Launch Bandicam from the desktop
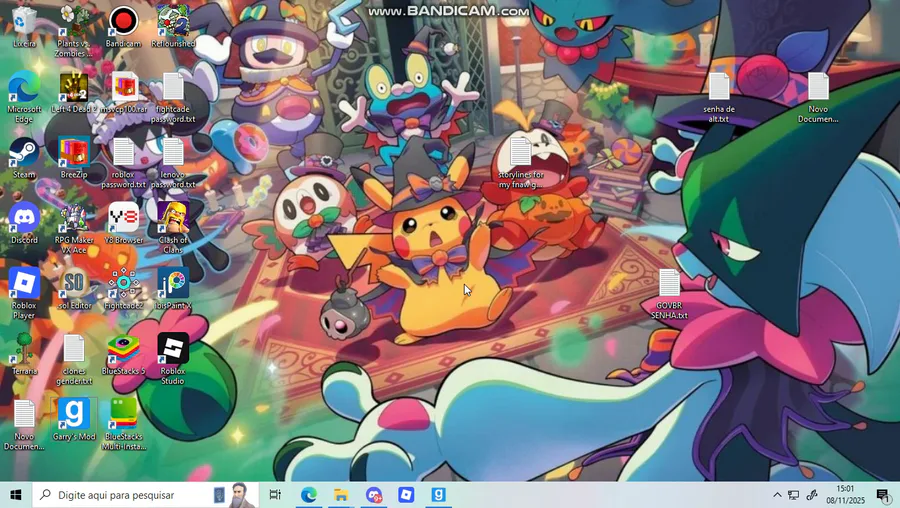 (123, 28)
